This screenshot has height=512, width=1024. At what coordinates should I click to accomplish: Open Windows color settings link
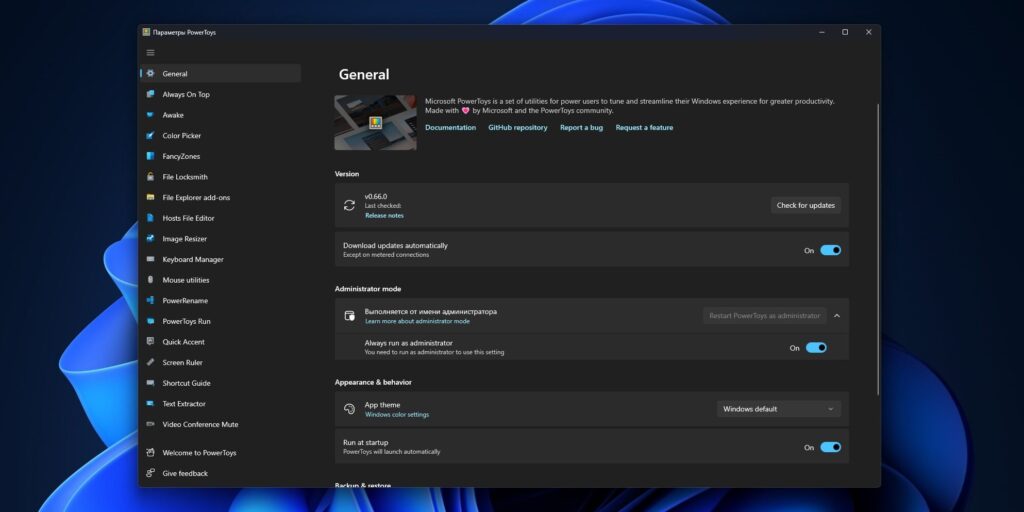point(396,415)
